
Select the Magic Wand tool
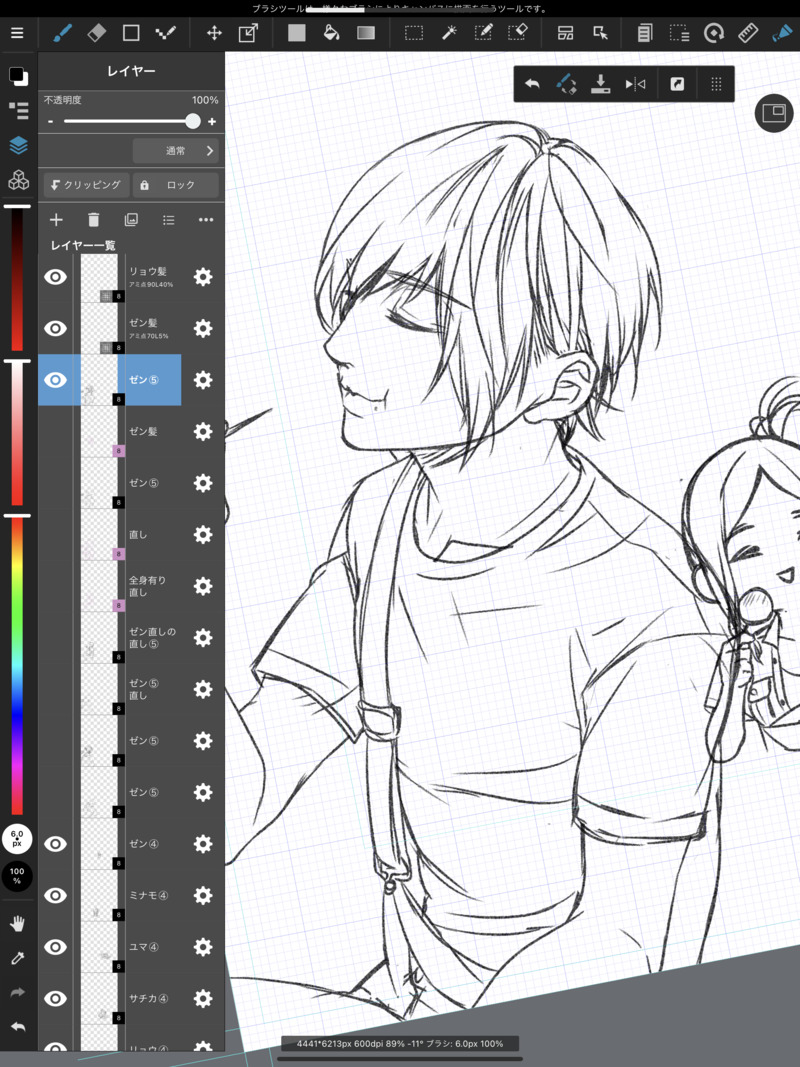(x=449, y=33)
